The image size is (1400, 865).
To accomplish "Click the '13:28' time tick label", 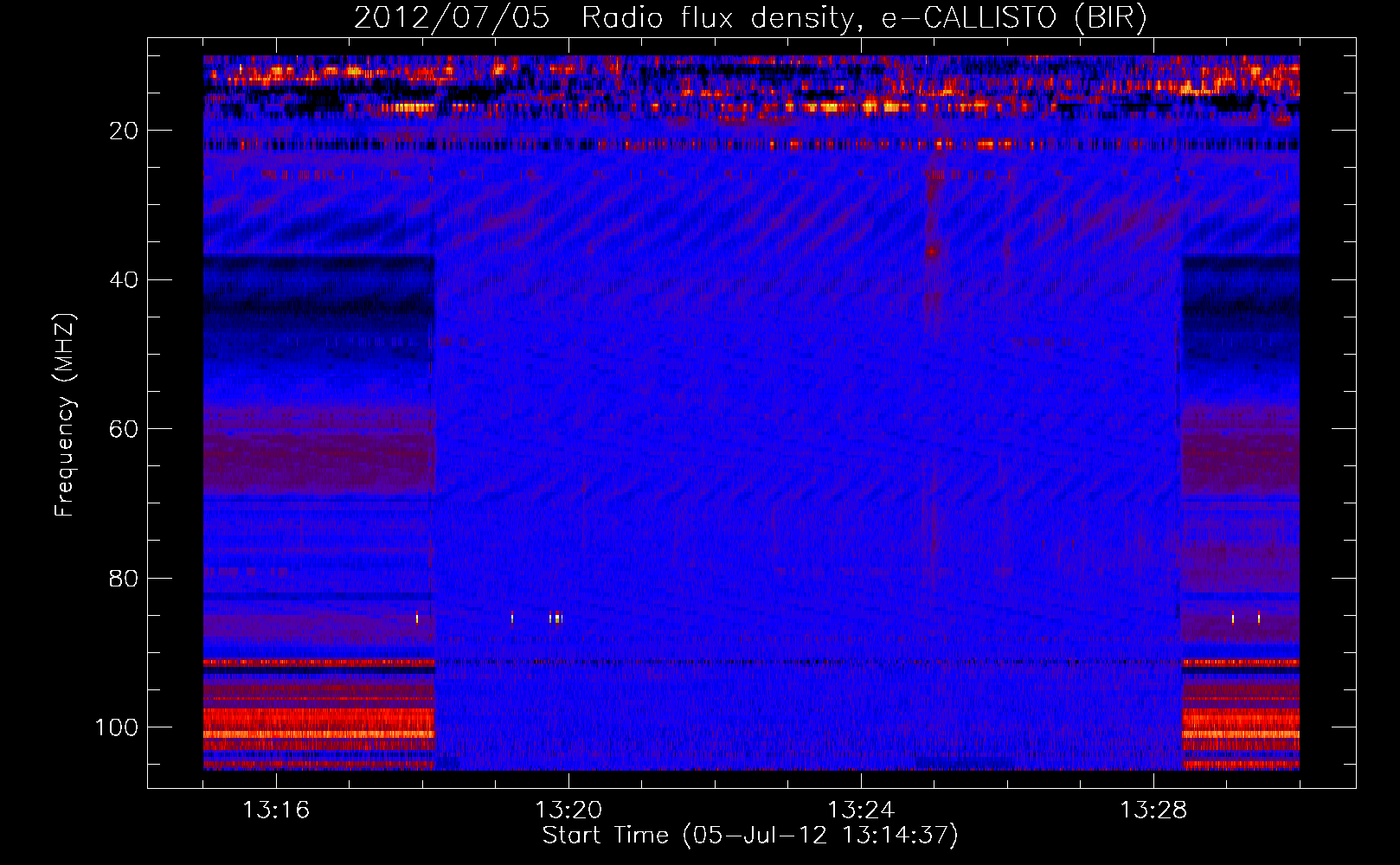I will tap(1153, 810).
